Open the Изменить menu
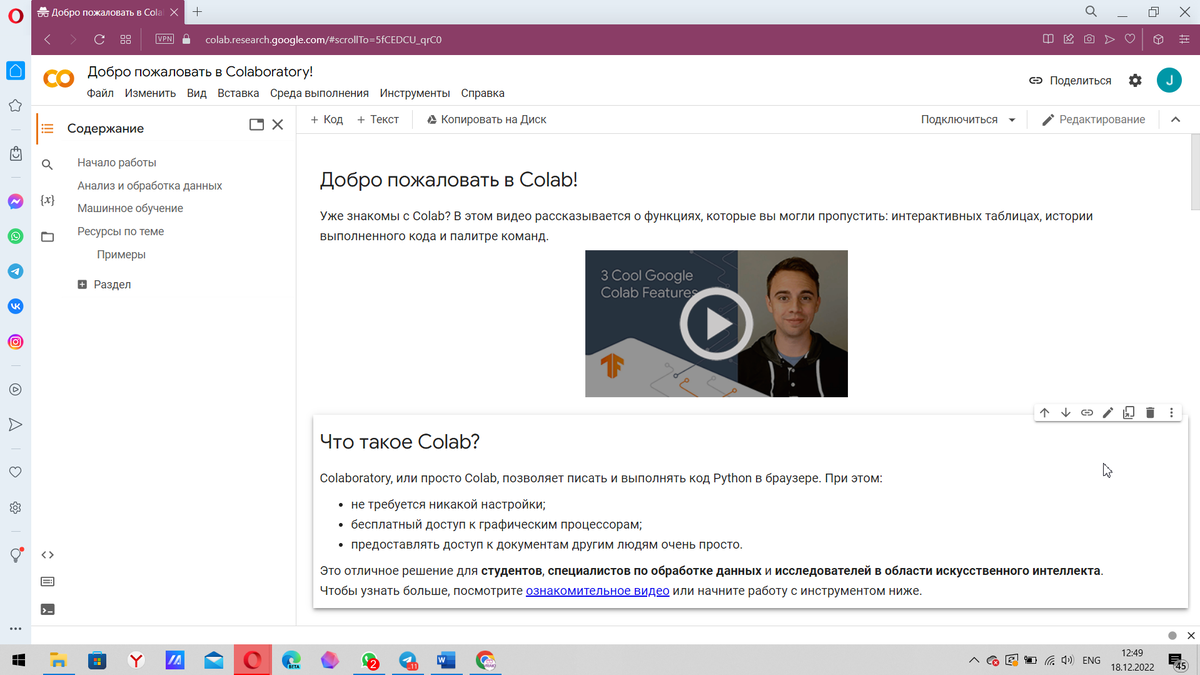 (150, 93)
